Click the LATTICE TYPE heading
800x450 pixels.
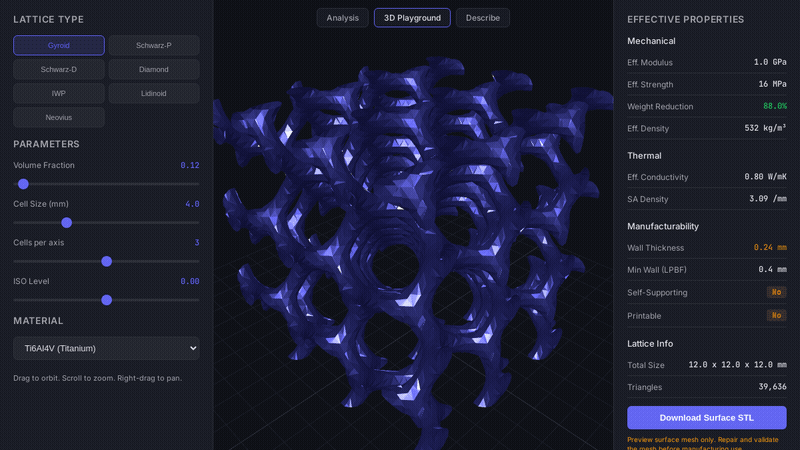pyautogui.click(x=48, y=19)
